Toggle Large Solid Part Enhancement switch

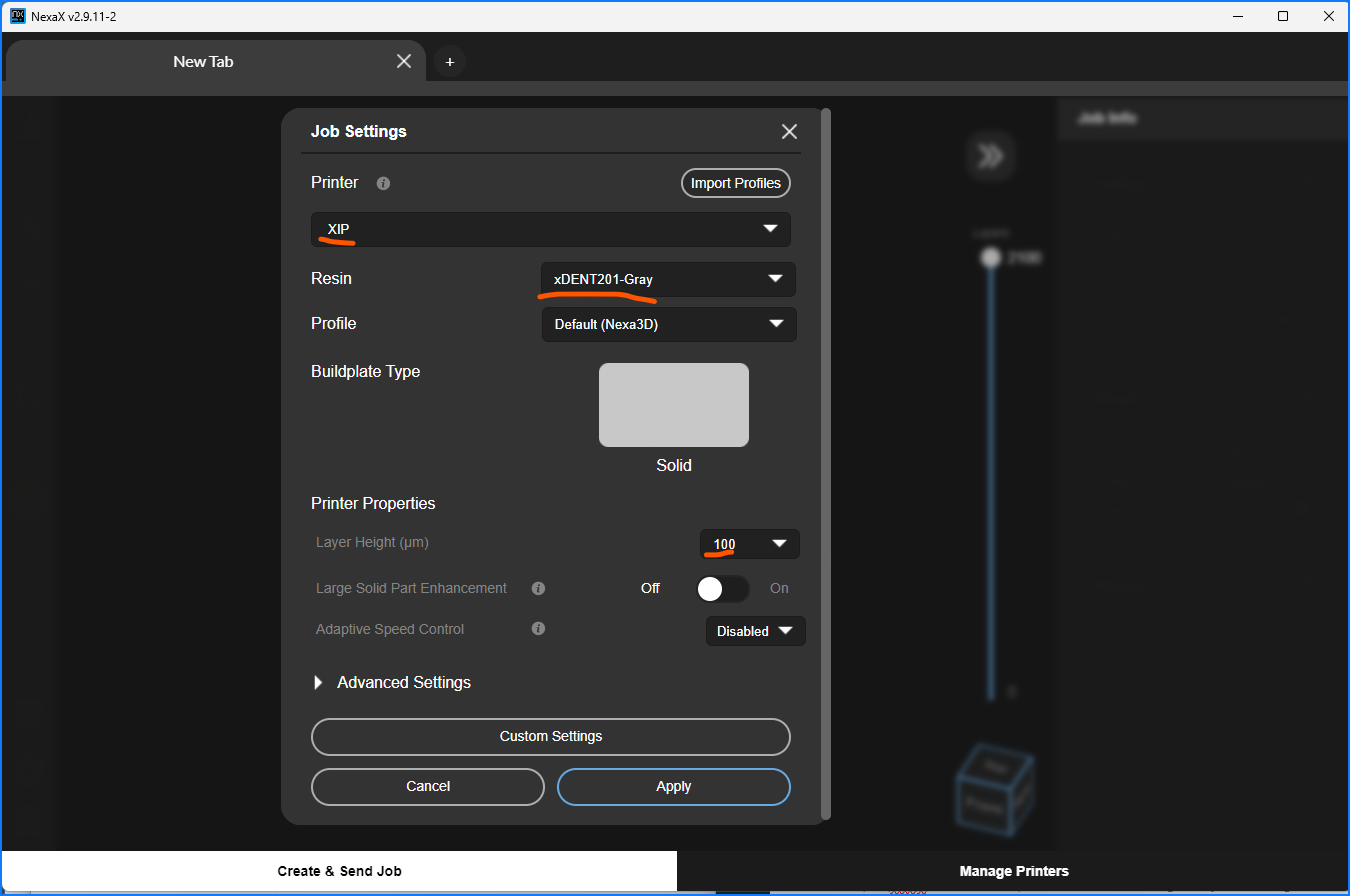pos(722,589)
